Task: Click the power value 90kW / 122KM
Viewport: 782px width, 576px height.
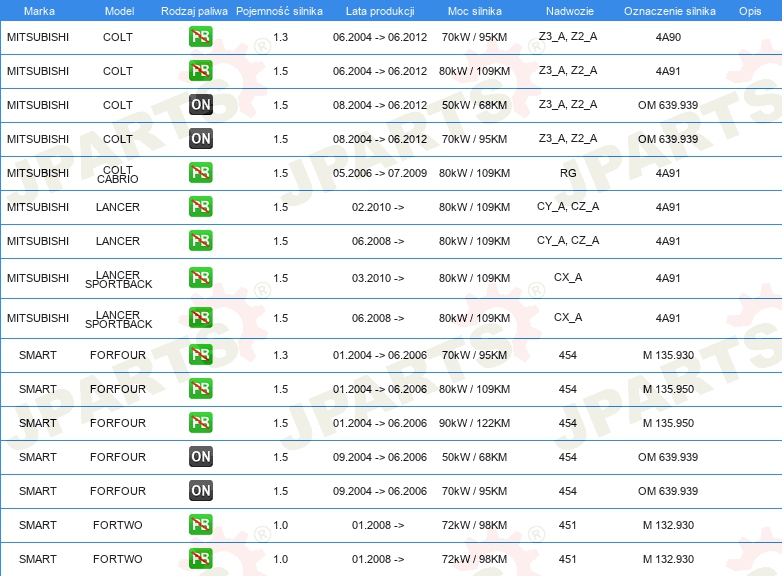Action: (474, 423)
